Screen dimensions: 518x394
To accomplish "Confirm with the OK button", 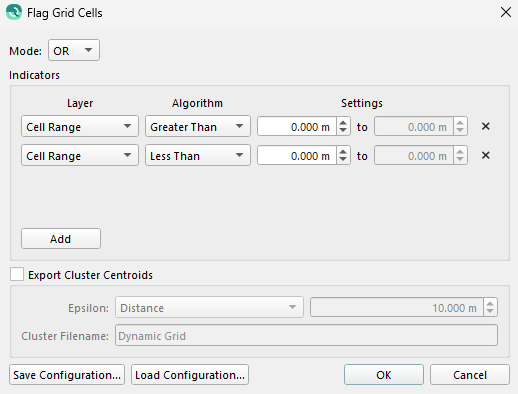I will [384, 375].
